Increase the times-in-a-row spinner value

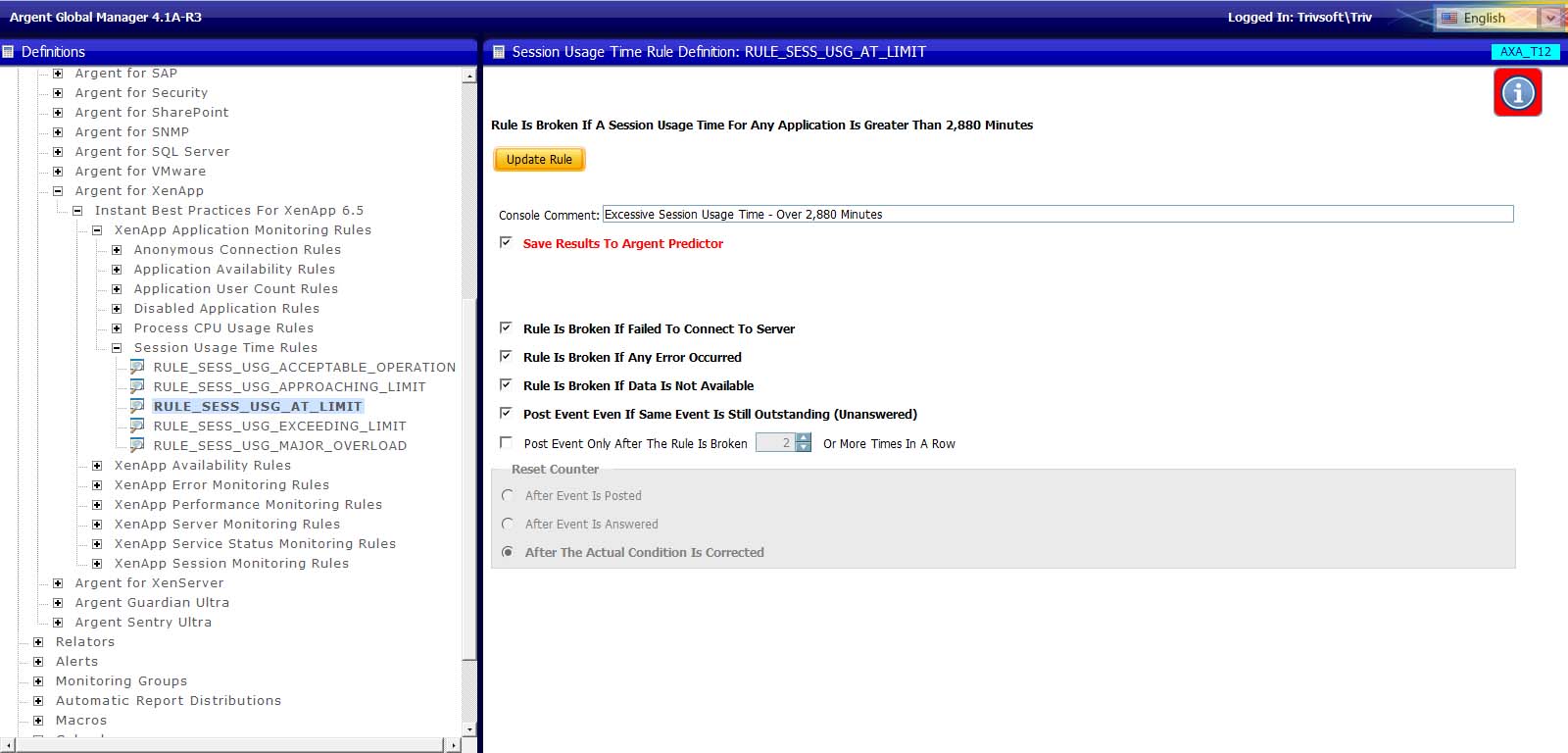click(804, 438)
